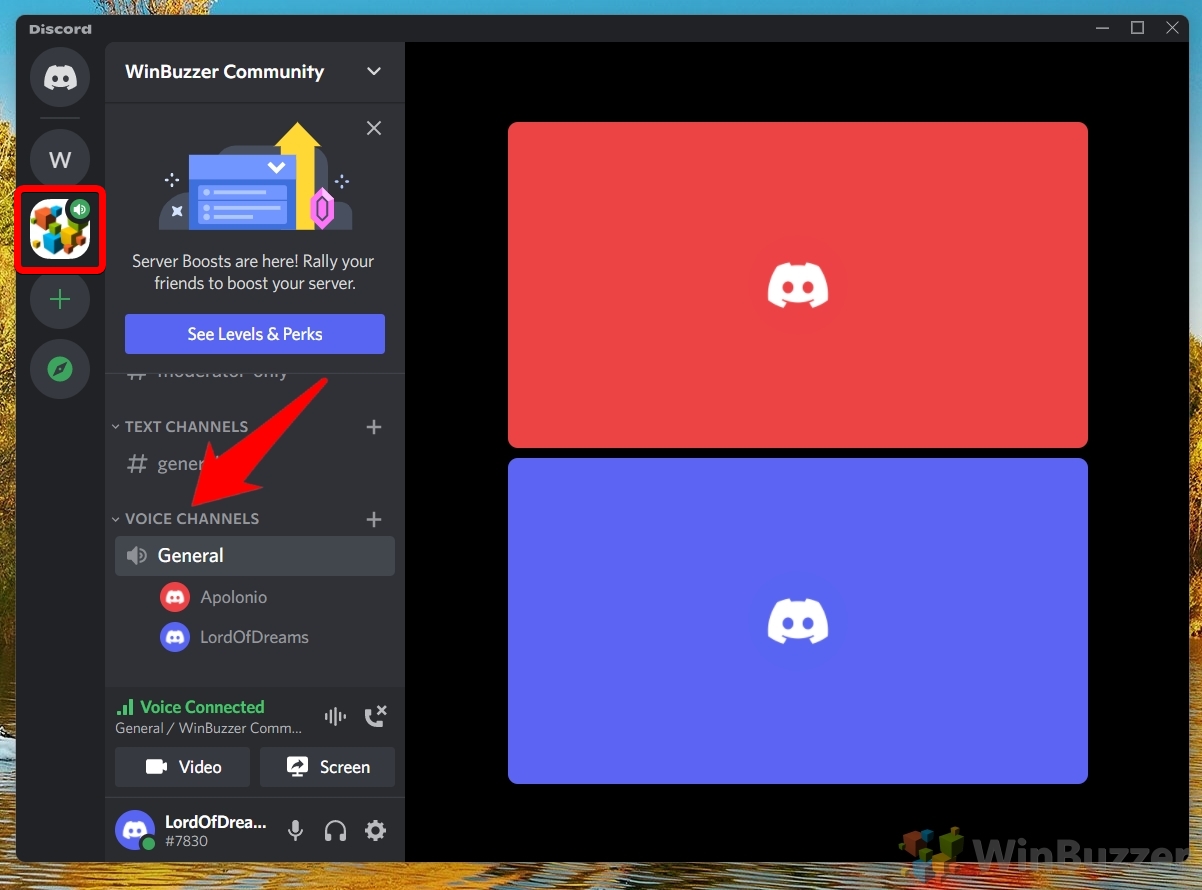Click See Levels & Perks button
The width and height of the screenshot is (1202, 890).
(255, 334)
